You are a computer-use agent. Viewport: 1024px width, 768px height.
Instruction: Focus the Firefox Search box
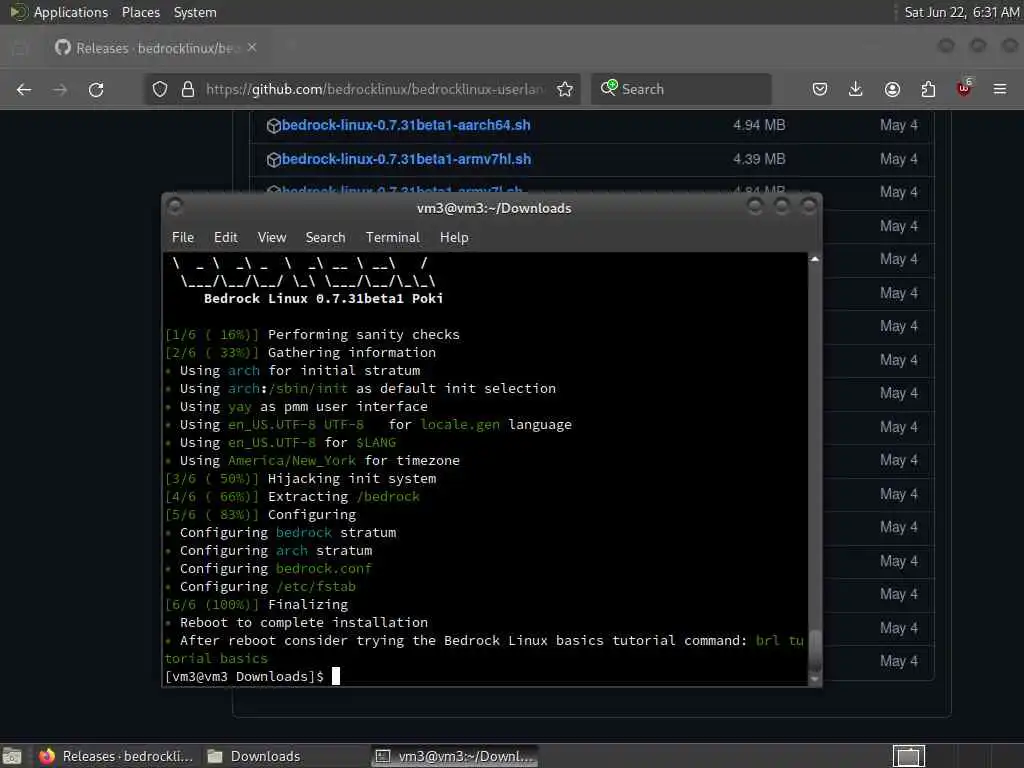coord(682,89)
